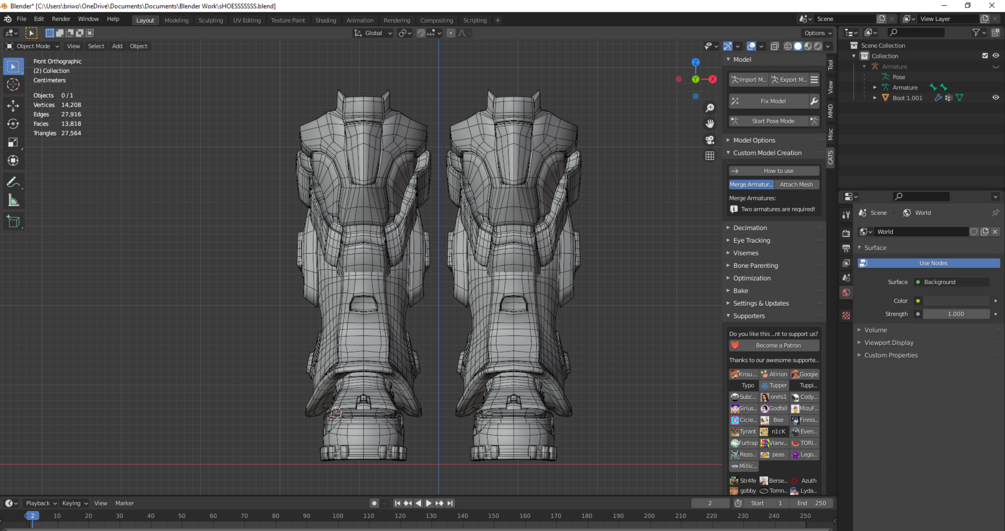Click the Fix Model button
The width and height of the screenshot is (1005, 531).
coord(773,101)
